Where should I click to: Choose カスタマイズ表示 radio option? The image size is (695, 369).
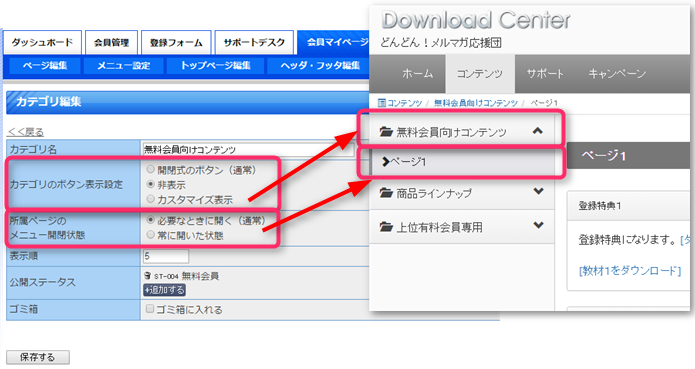pyautogui.click(x=151, y=199)
